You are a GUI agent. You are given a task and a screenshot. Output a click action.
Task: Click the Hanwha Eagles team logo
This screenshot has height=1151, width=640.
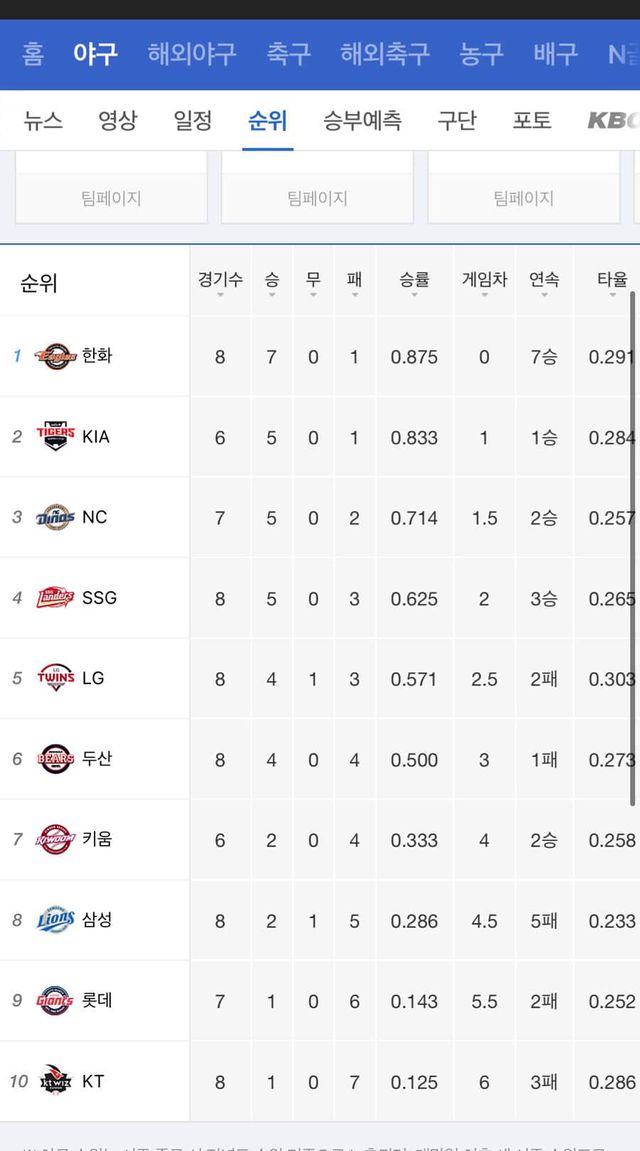(x=55, y=356)
